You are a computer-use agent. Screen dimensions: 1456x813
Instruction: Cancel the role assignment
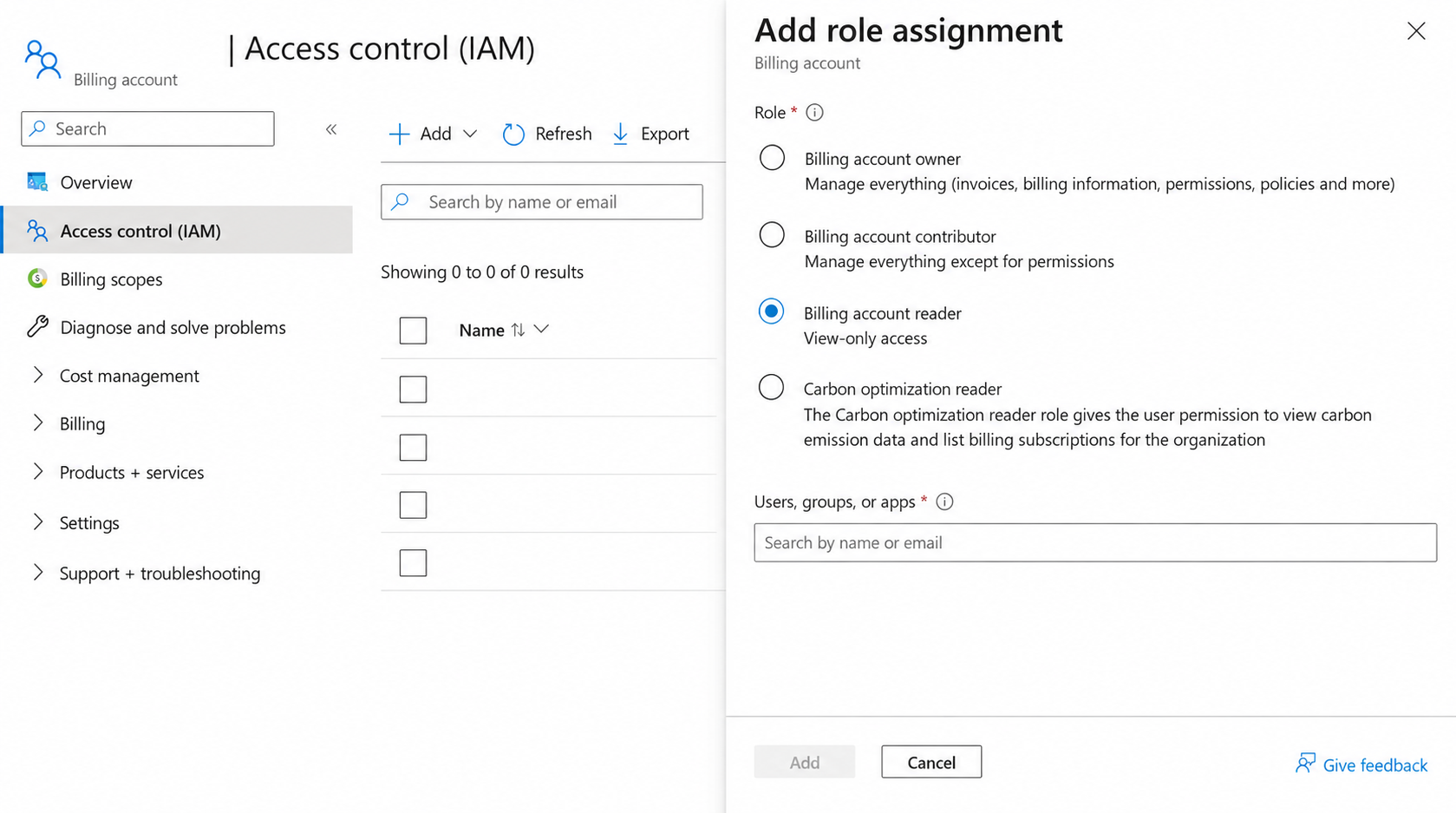click(x=931, y=762)
